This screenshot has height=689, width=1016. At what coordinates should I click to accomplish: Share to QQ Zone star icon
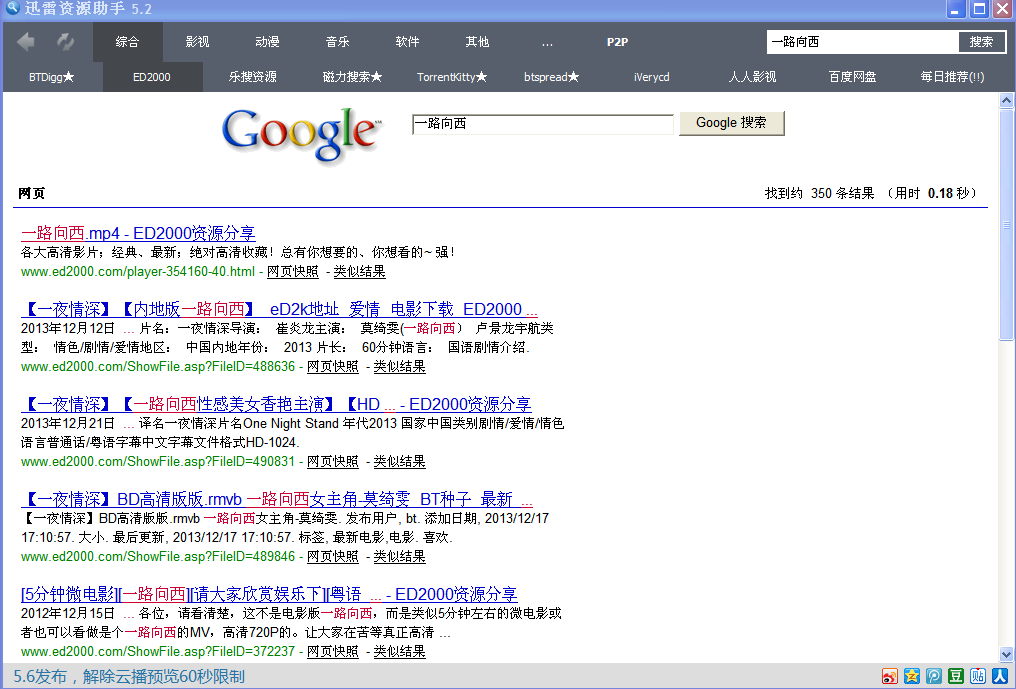[912, 676]
